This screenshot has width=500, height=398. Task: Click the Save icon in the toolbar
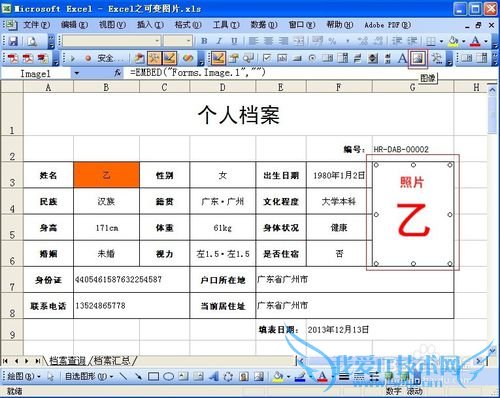(13, 41)
